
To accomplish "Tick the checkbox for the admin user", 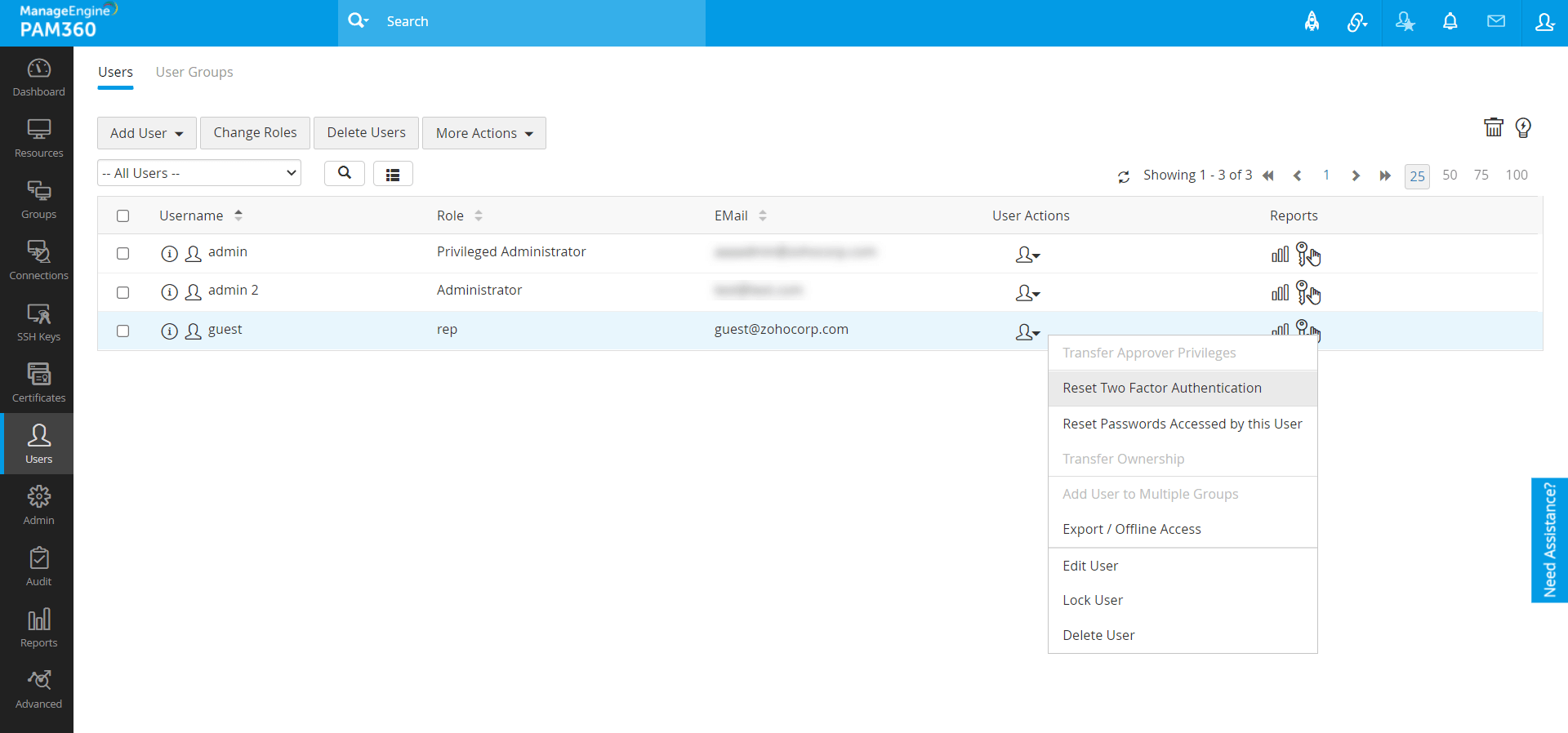I will click(x=123, y=254).
